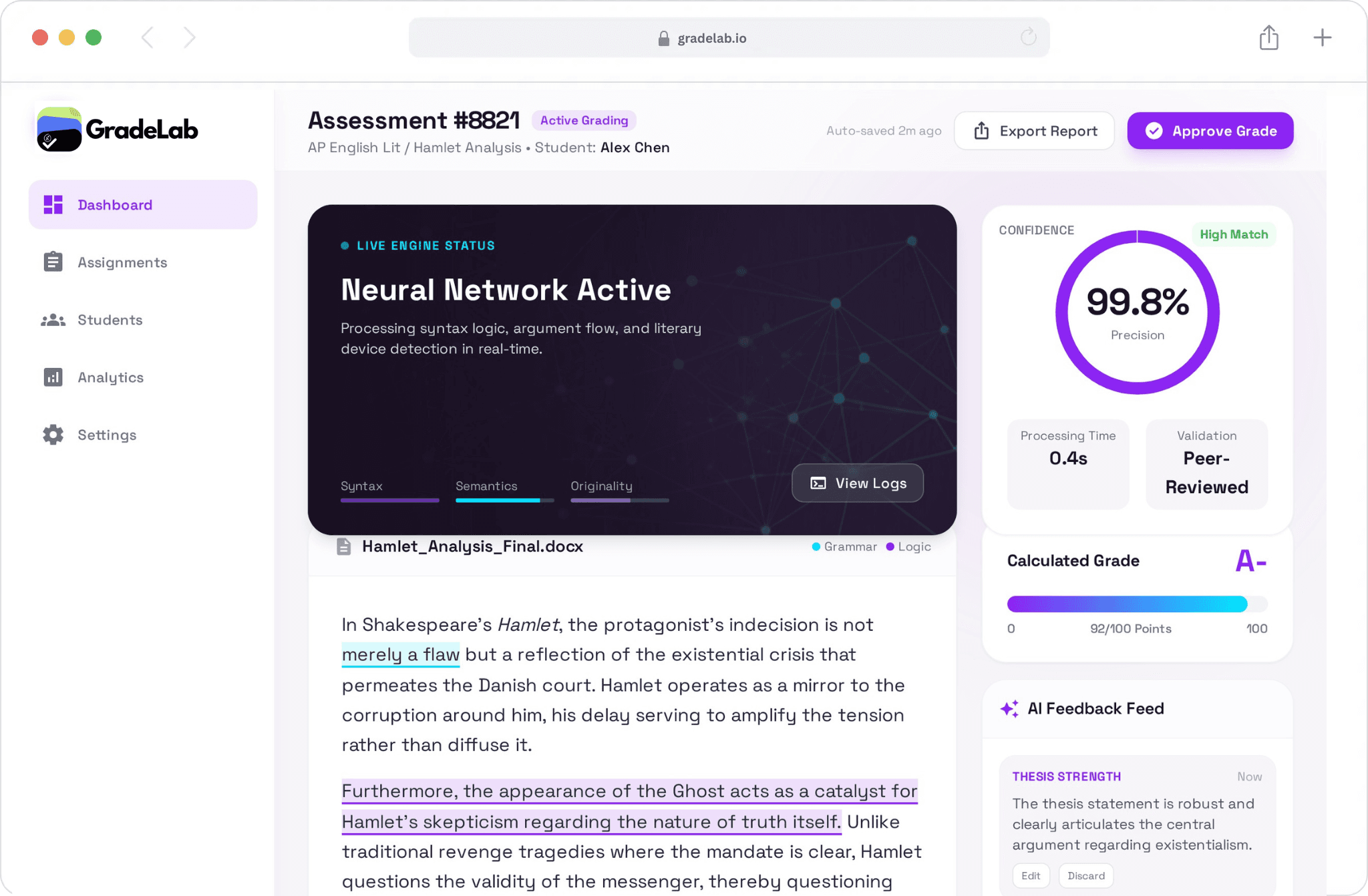Click the Approve Grade button
Image resolution: width=1368 pixels, height=896 pixels.
(x=1210, y=131)
